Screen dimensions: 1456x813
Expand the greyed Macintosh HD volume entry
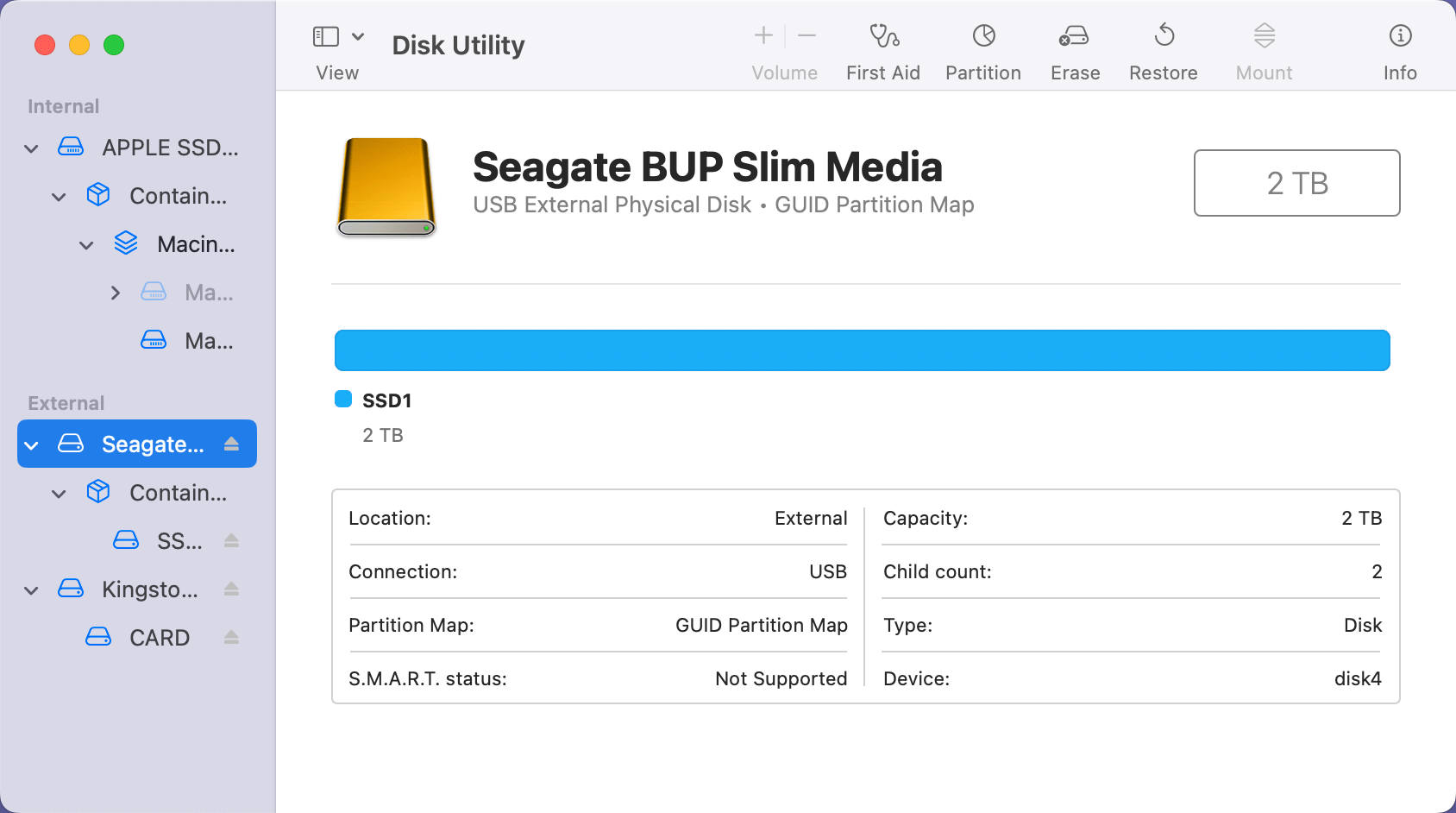116,293
